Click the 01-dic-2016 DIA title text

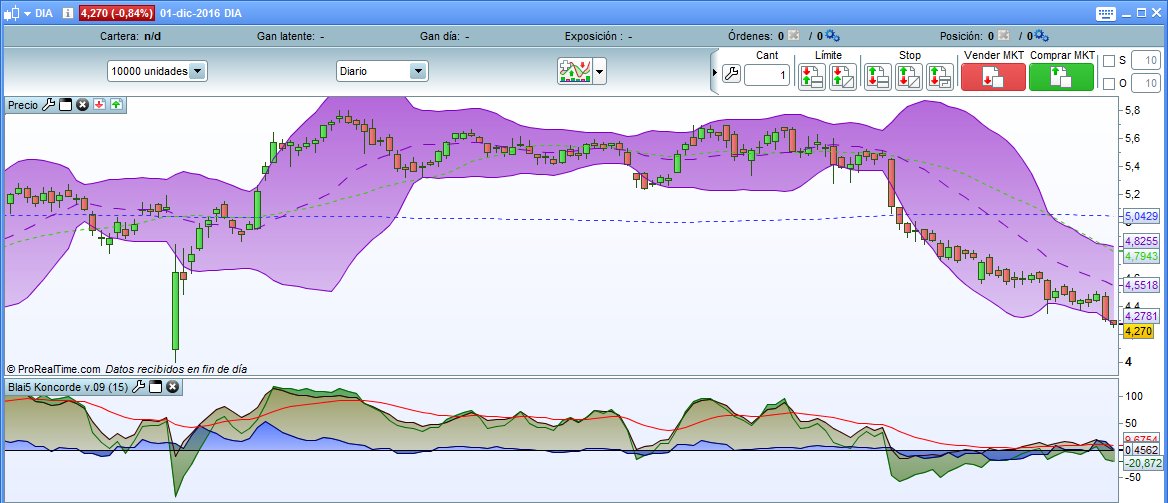coord(201,13)
